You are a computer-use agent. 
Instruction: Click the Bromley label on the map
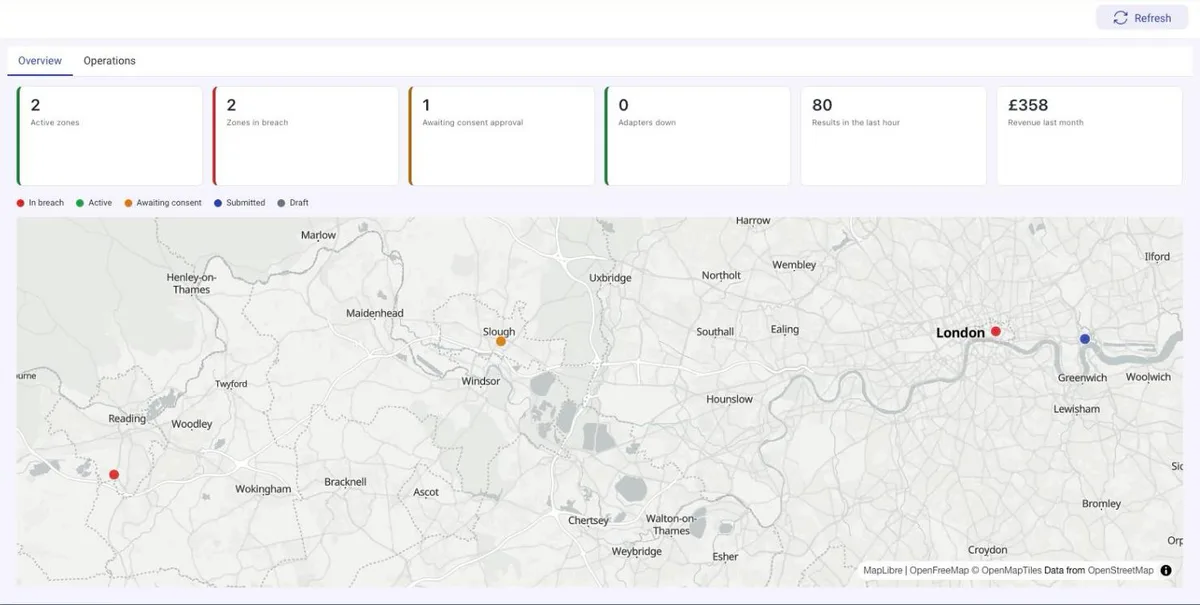(x=1101, y=504)
